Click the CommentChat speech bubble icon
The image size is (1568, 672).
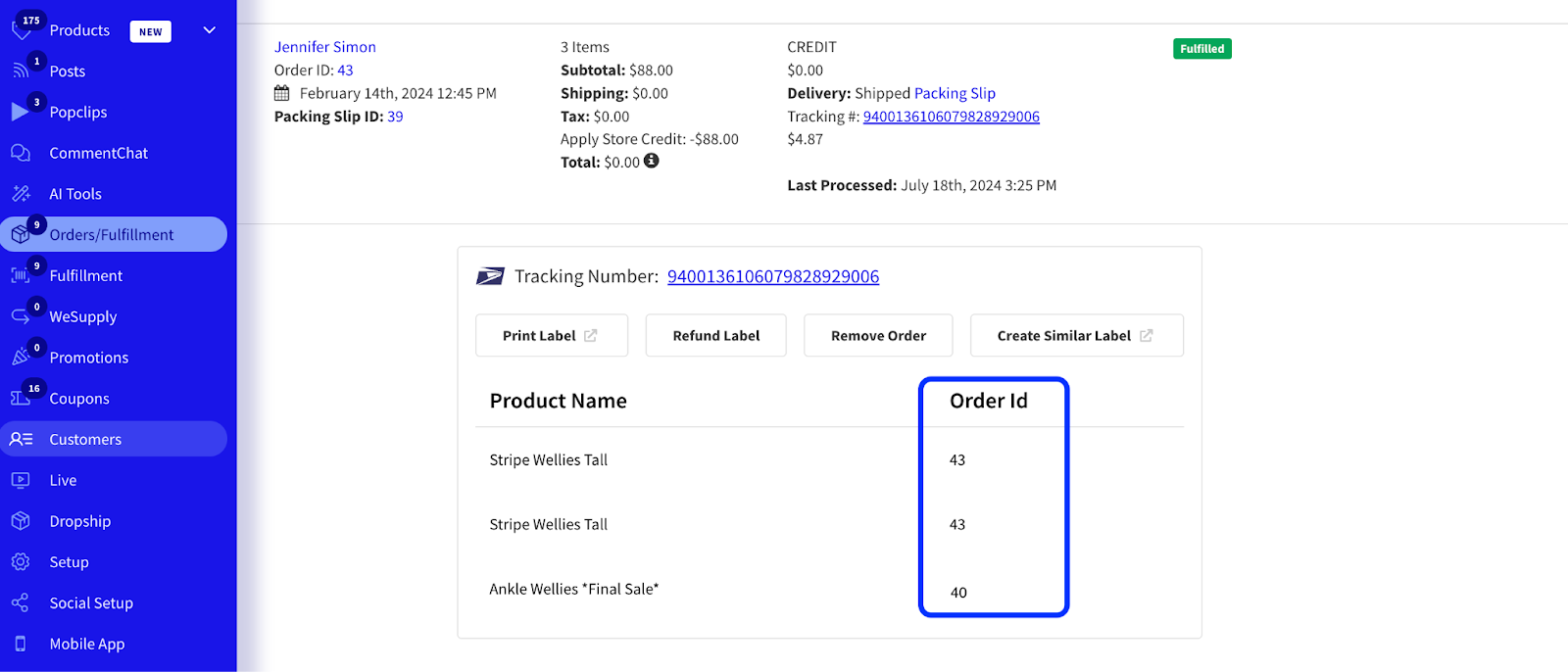(x=20, y=153)
